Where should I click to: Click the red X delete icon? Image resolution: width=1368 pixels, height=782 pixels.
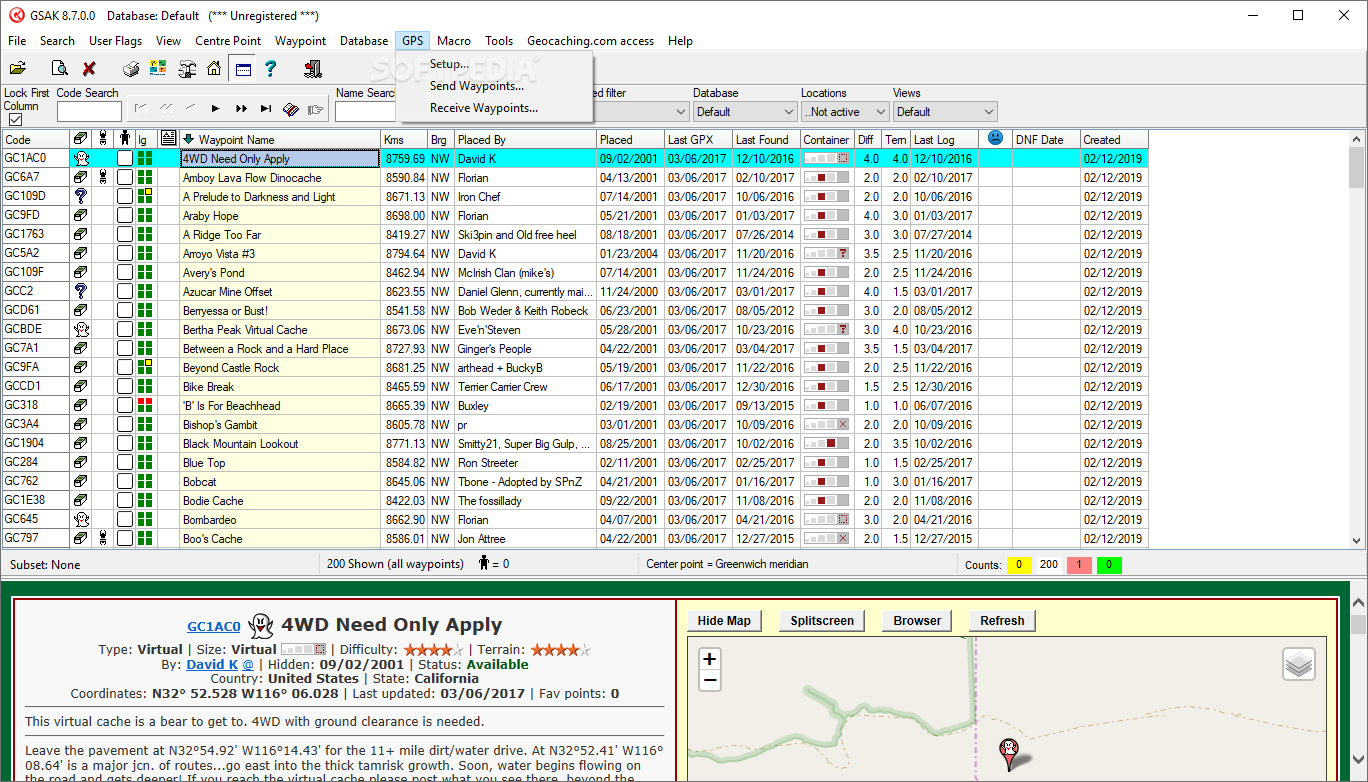89,69
